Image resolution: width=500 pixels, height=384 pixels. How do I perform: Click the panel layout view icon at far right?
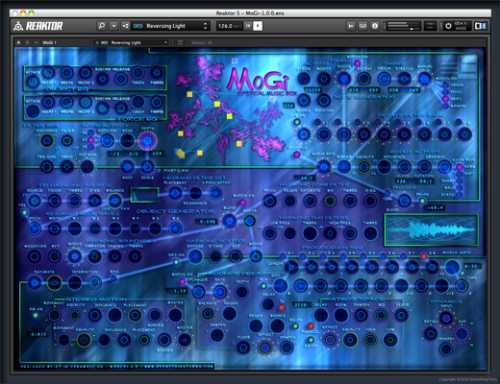click(x=480, y=26)
